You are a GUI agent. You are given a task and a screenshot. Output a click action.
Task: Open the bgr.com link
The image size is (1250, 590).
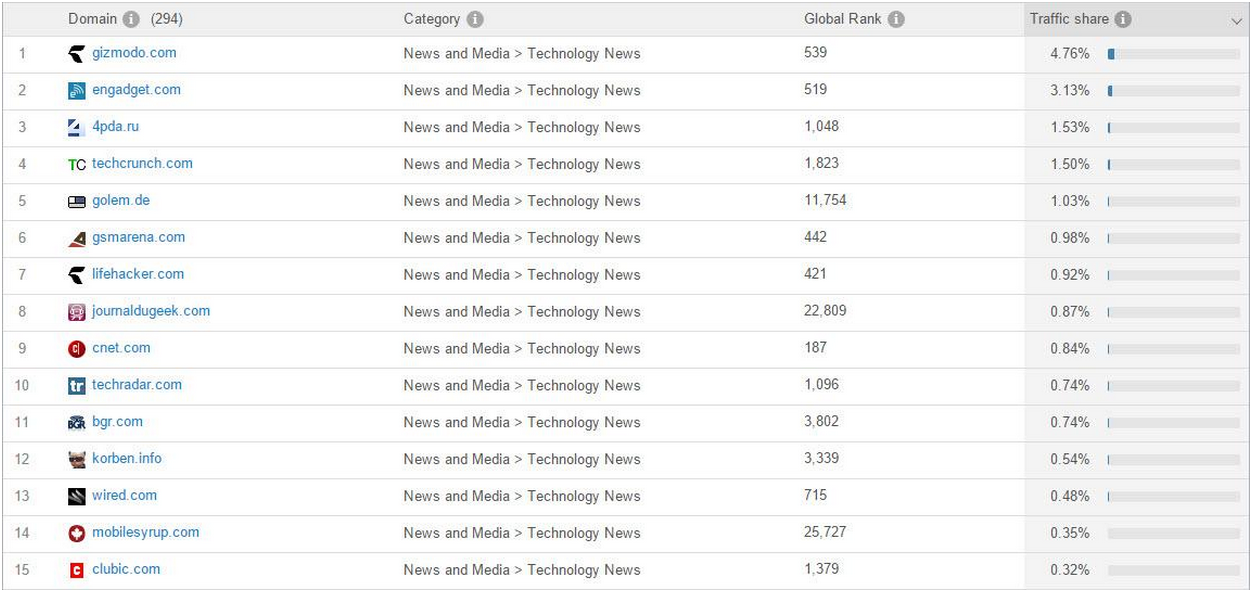(117, 421)
